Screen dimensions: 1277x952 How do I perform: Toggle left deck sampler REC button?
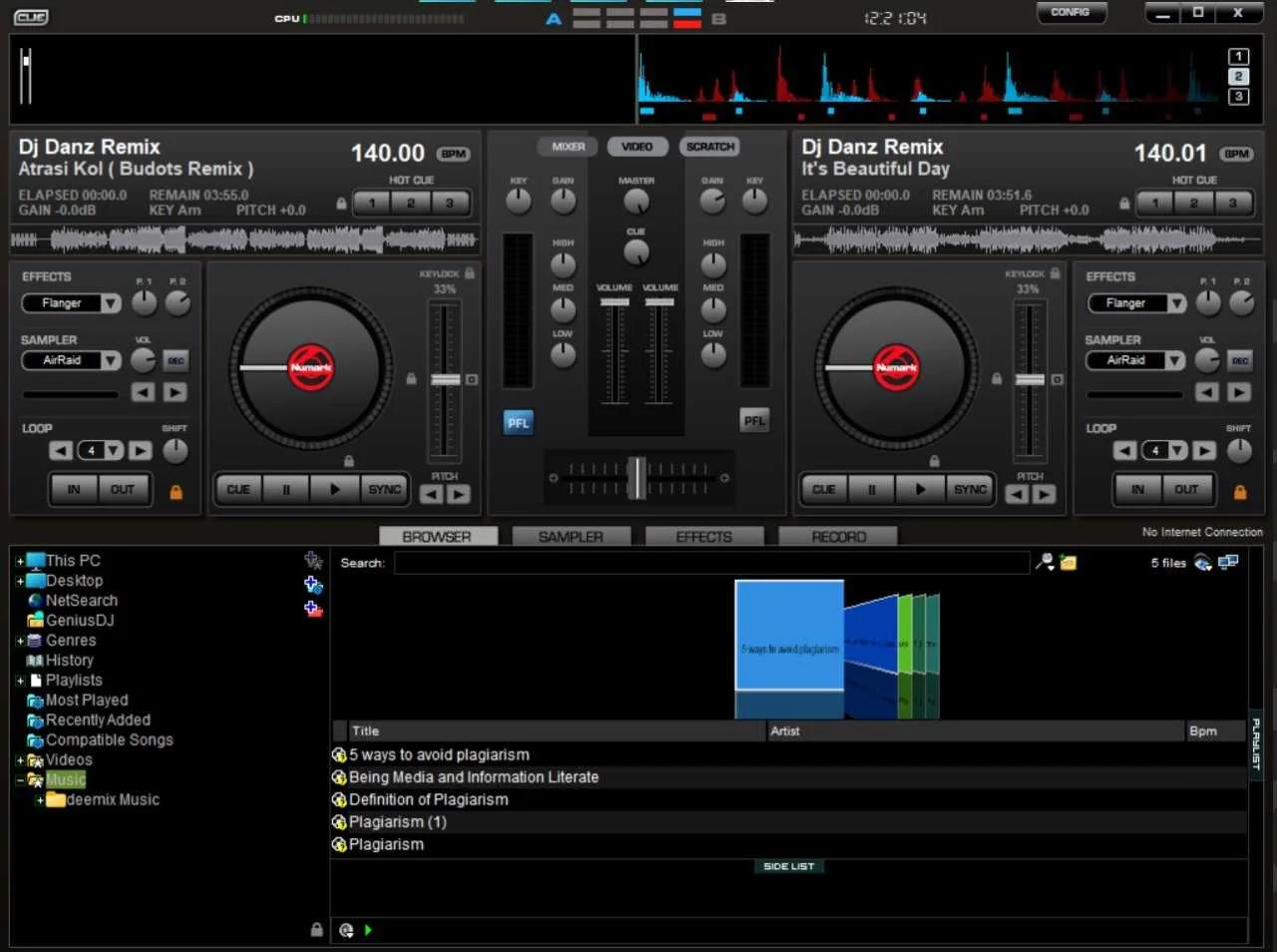coord(177,360)
